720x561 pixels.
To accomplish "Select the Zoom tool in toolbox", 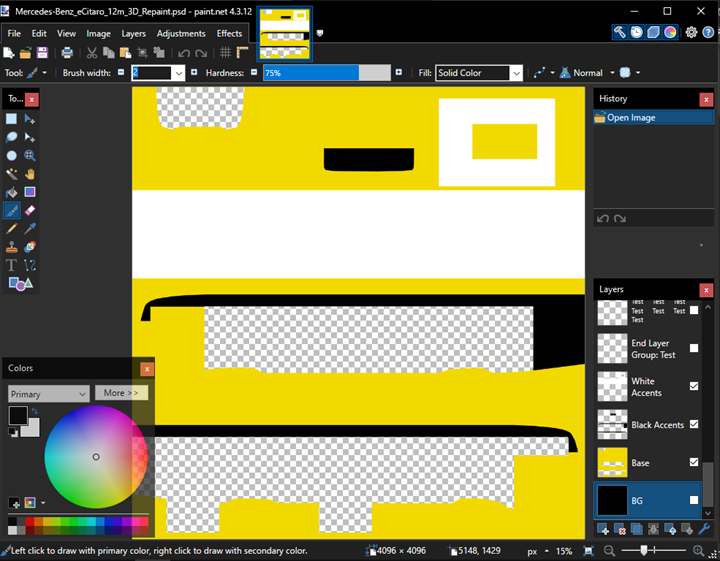I will click(x=30, y=156).
